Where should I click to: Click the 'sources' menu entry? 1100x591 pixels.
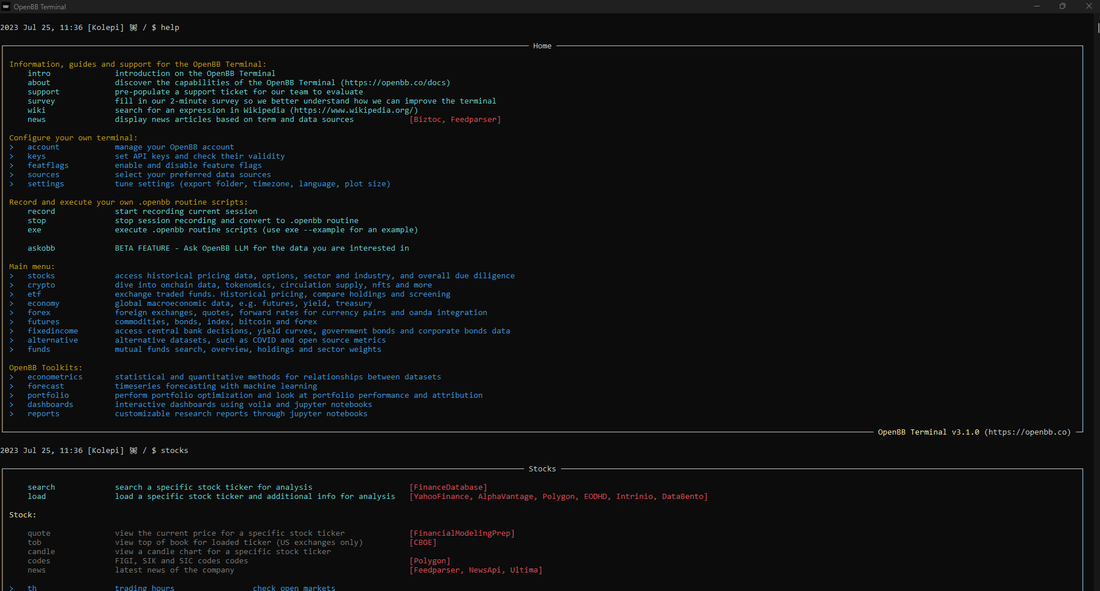[x=43, y=174]
